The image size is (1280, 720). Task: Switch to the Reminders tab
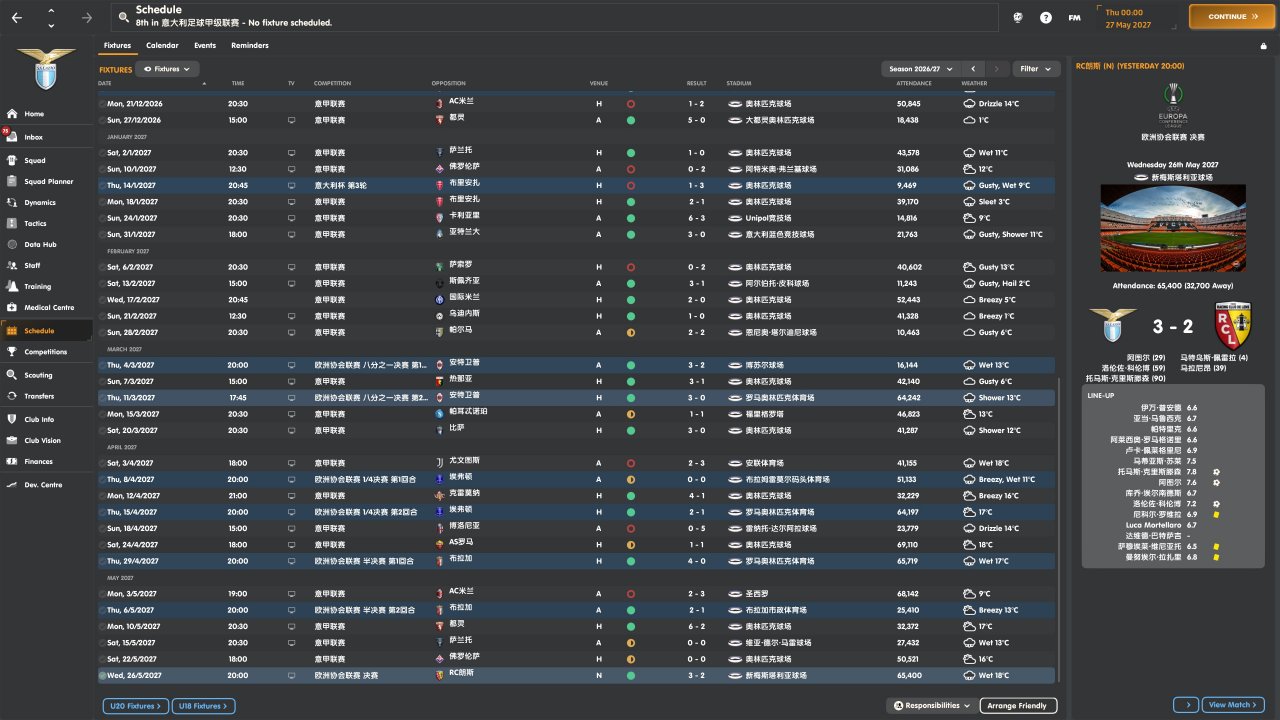click(x=249, y=45)
